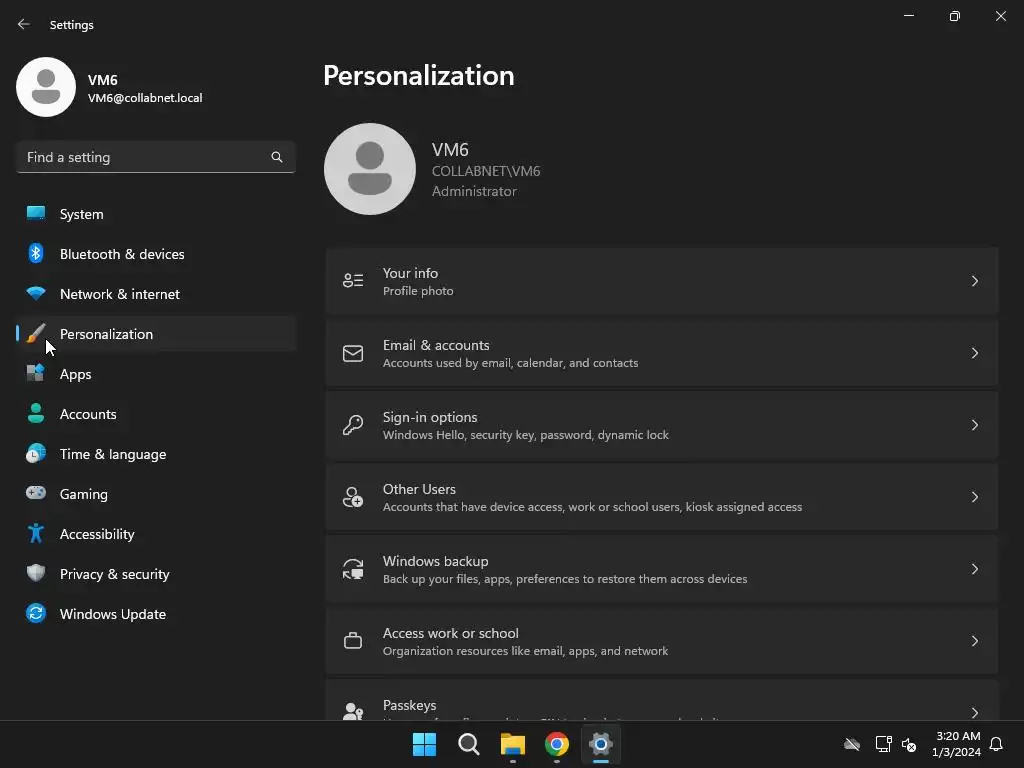Click the Apps icon in sidebar
Image resolution: width=1024 pixels, height=768 pixels.
coord(36,373)
